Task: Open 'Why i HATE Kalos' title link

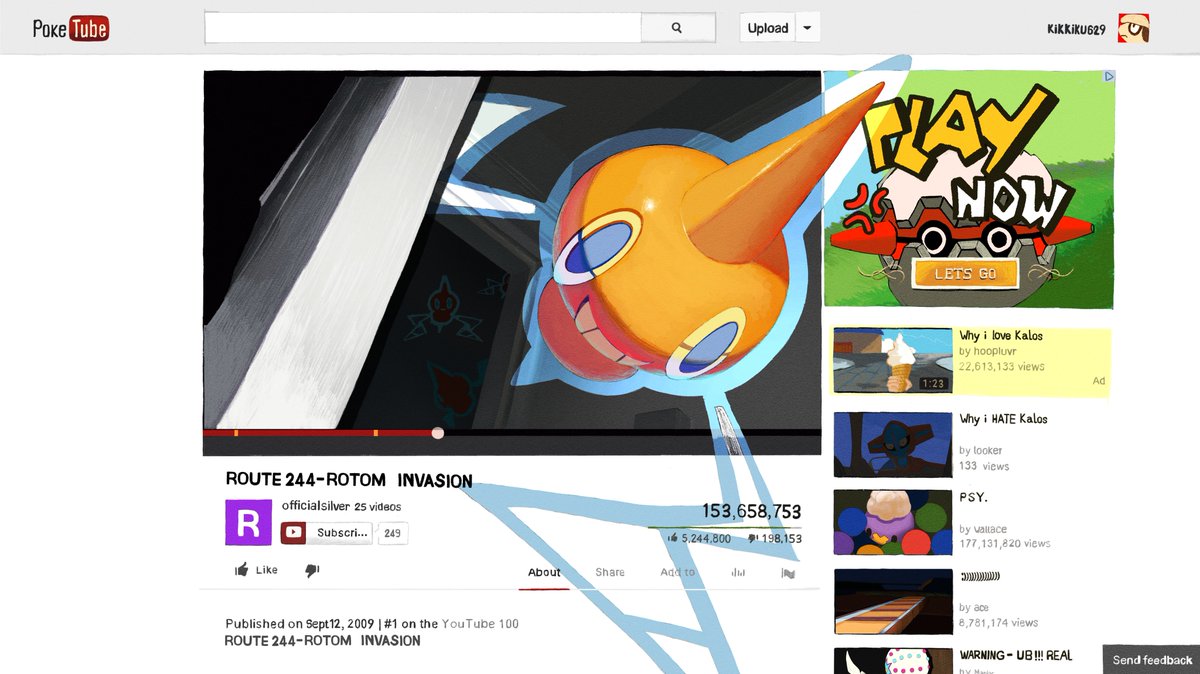Action: point(1004,419)
